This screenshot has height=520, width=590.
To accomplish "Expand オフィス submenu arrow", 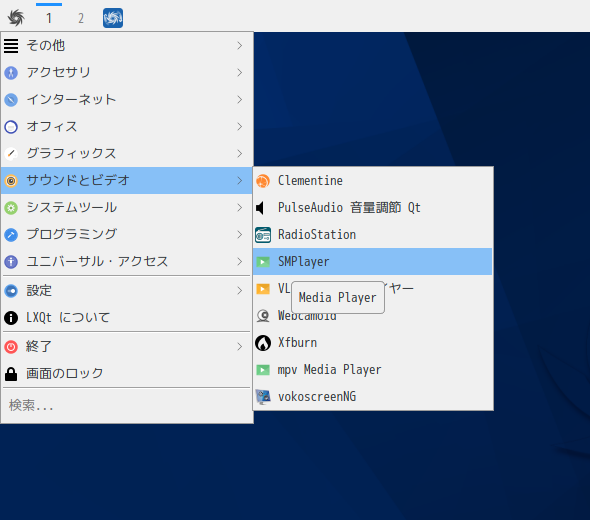I will click(x=240, y=127).
